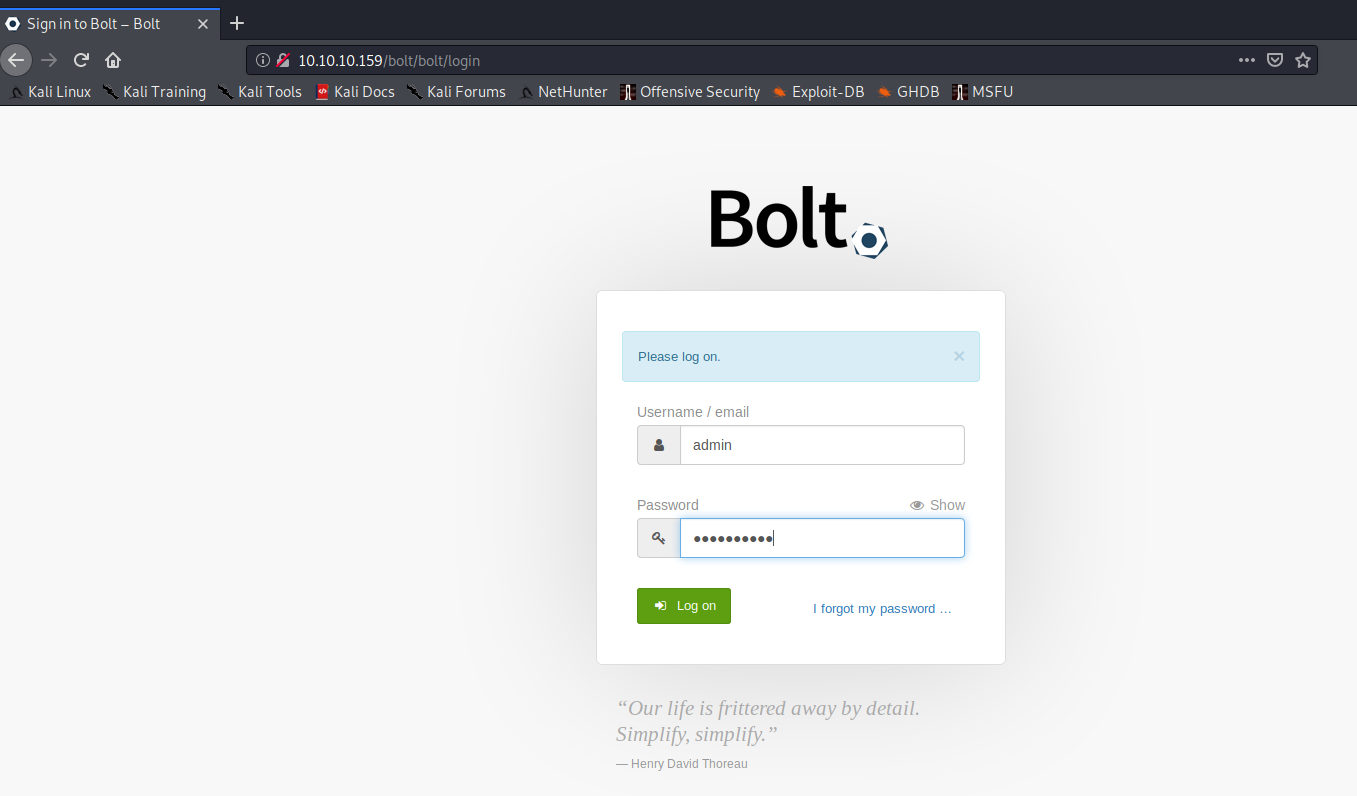
Task: Bookmark this page with the star icon
Action: pyautogui.click(x=1302, y=60)
